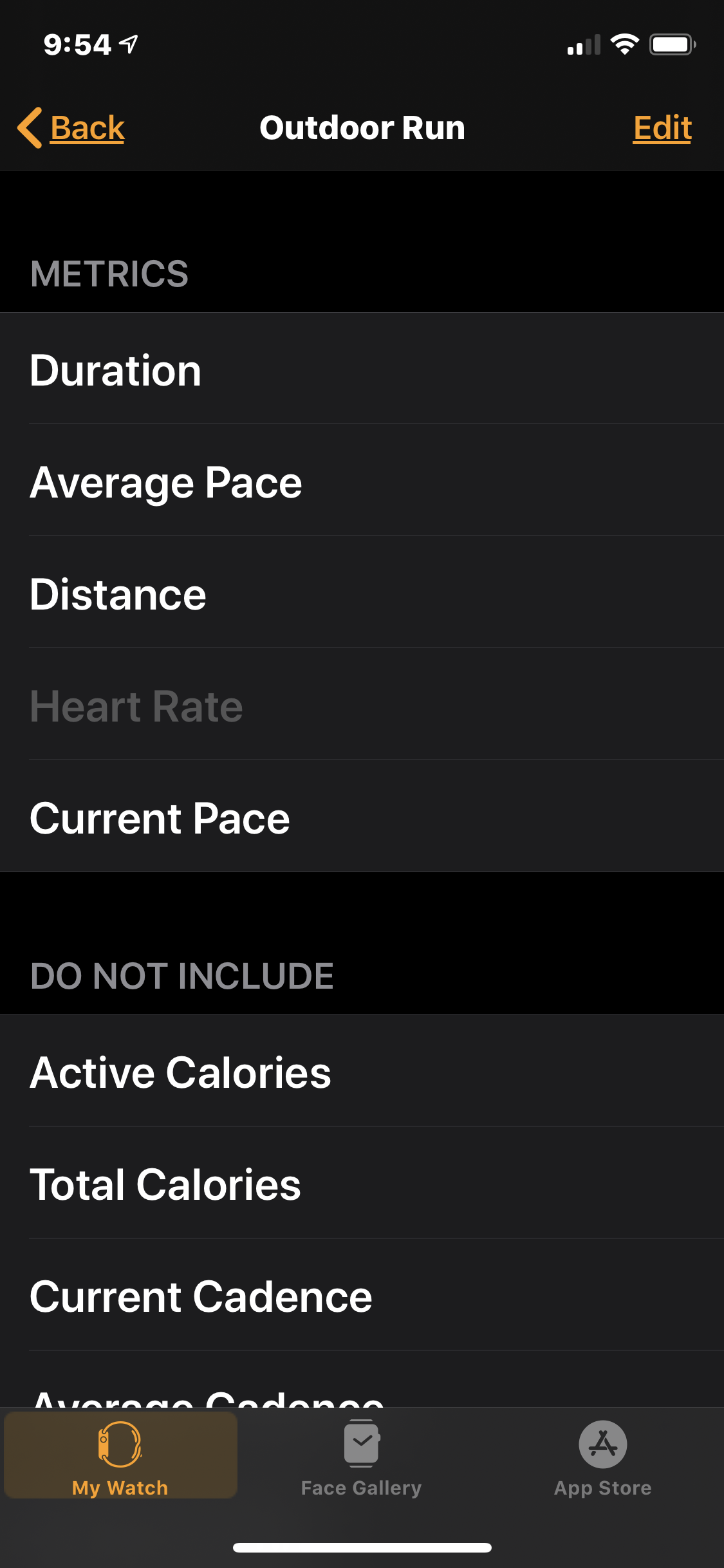Open the My Watch tab icon
The width and height of the screenshot is (724, 1568).
click(120, 1444)
